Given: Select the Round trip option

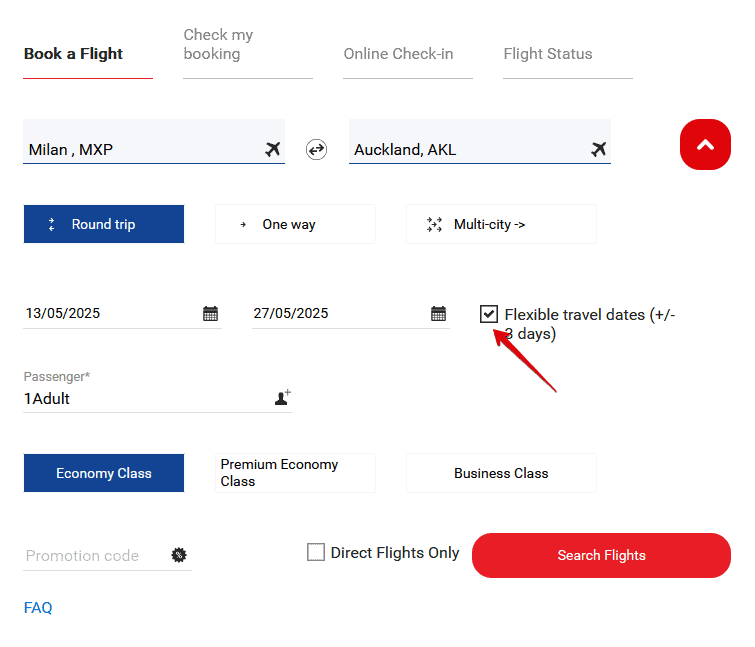Looking at the screenshot, I should coord(104,224).
